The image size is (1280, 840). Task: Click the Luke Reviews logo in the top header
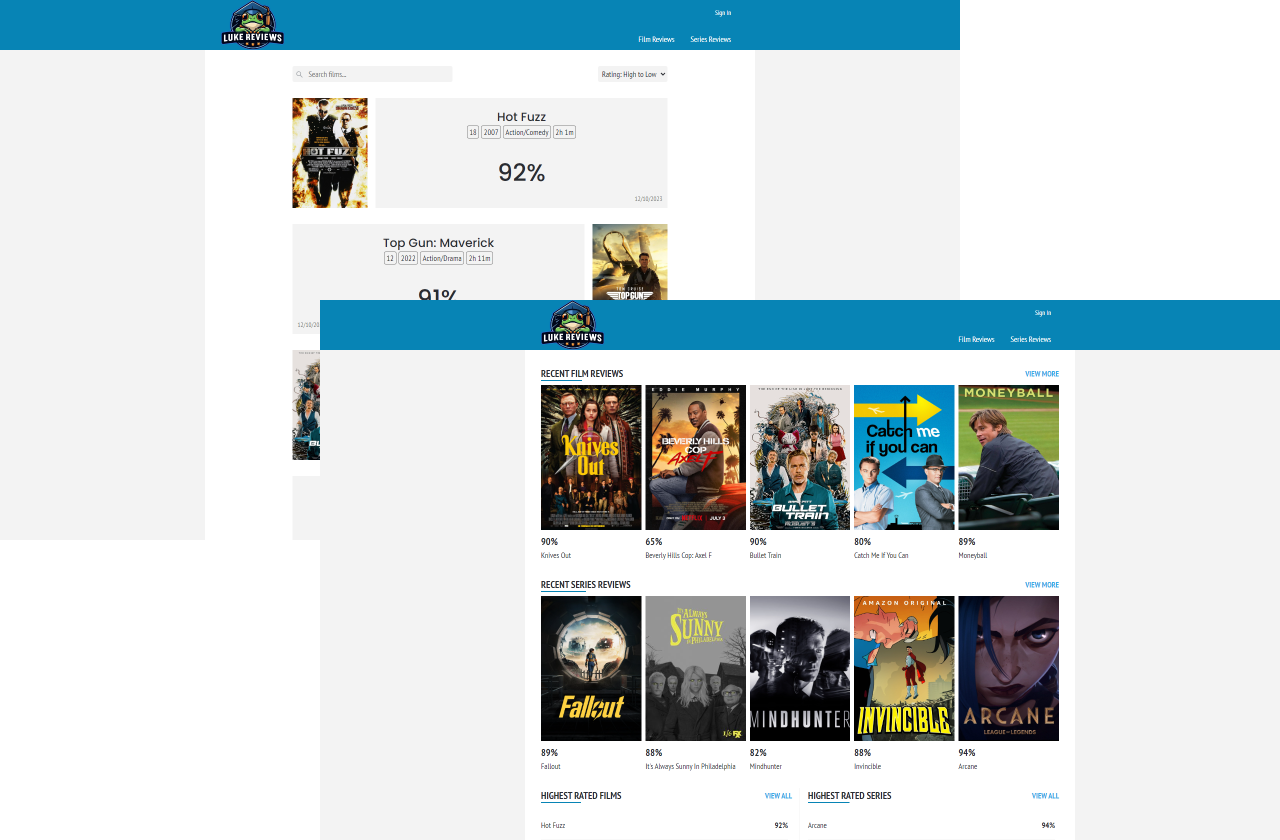252,24
